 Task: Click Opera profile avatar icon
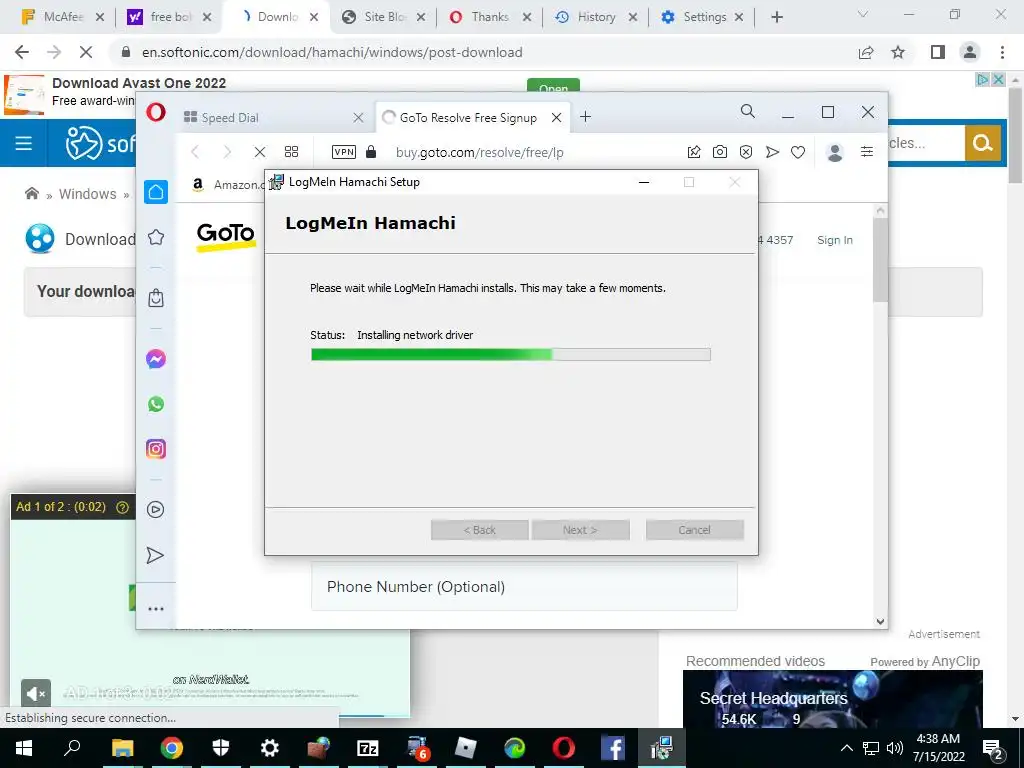point(835,152)
